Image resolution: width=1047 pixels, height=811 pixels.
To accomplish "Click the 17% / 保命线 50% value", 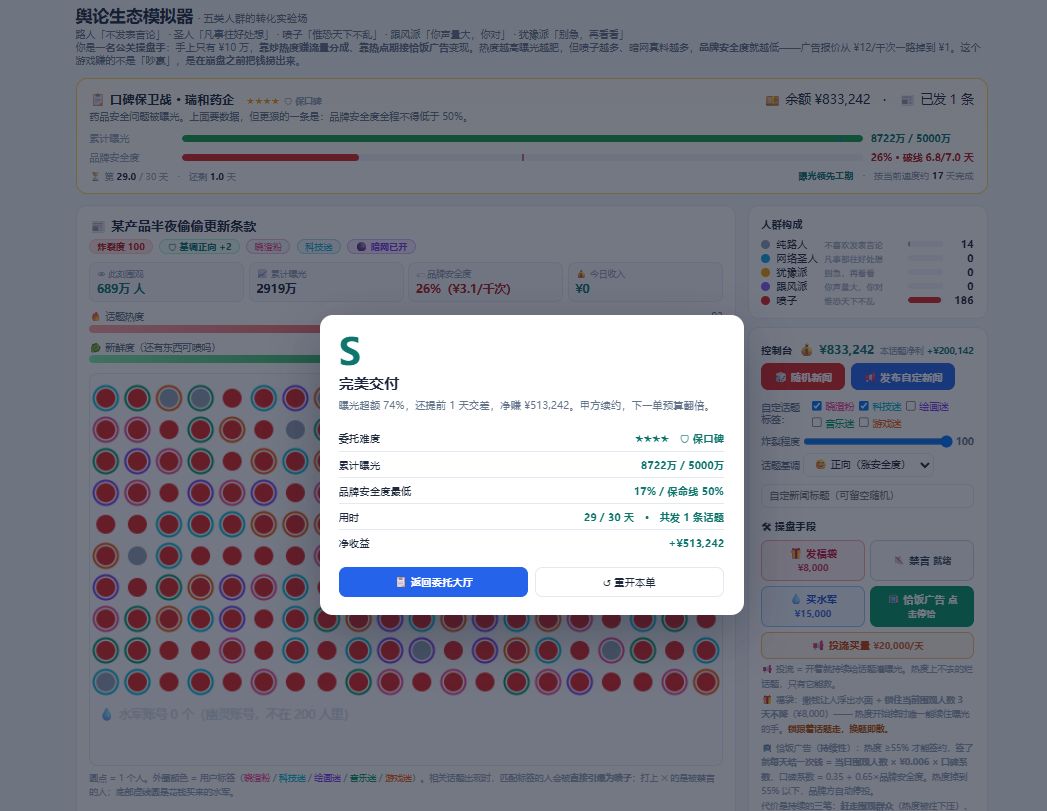I will 678,491.
